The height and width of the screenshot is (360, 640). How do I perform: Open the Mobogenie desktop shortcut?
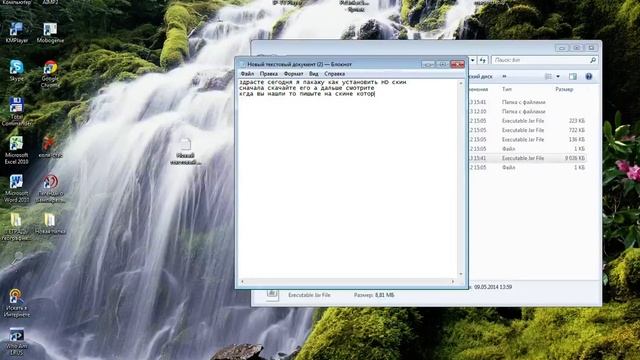pyautogui.click(x=50, y=32)
